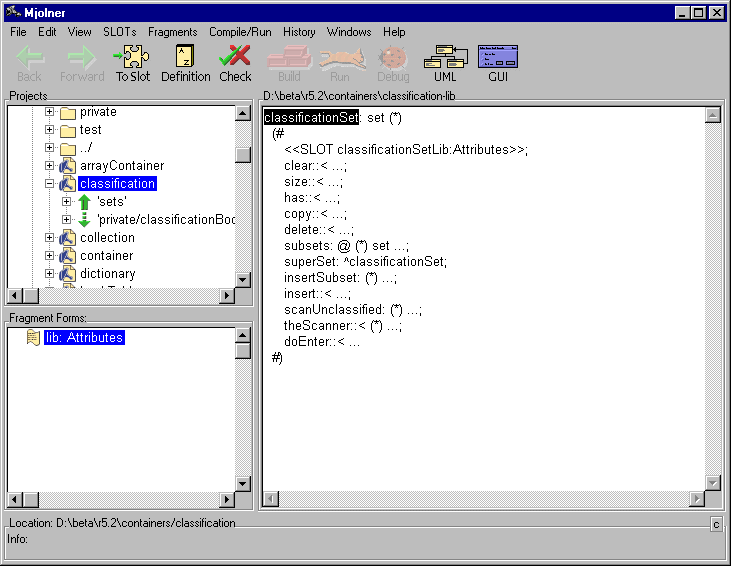Open the SLOTs menu
The image size is (731, 566).
(x=119, y=32)
